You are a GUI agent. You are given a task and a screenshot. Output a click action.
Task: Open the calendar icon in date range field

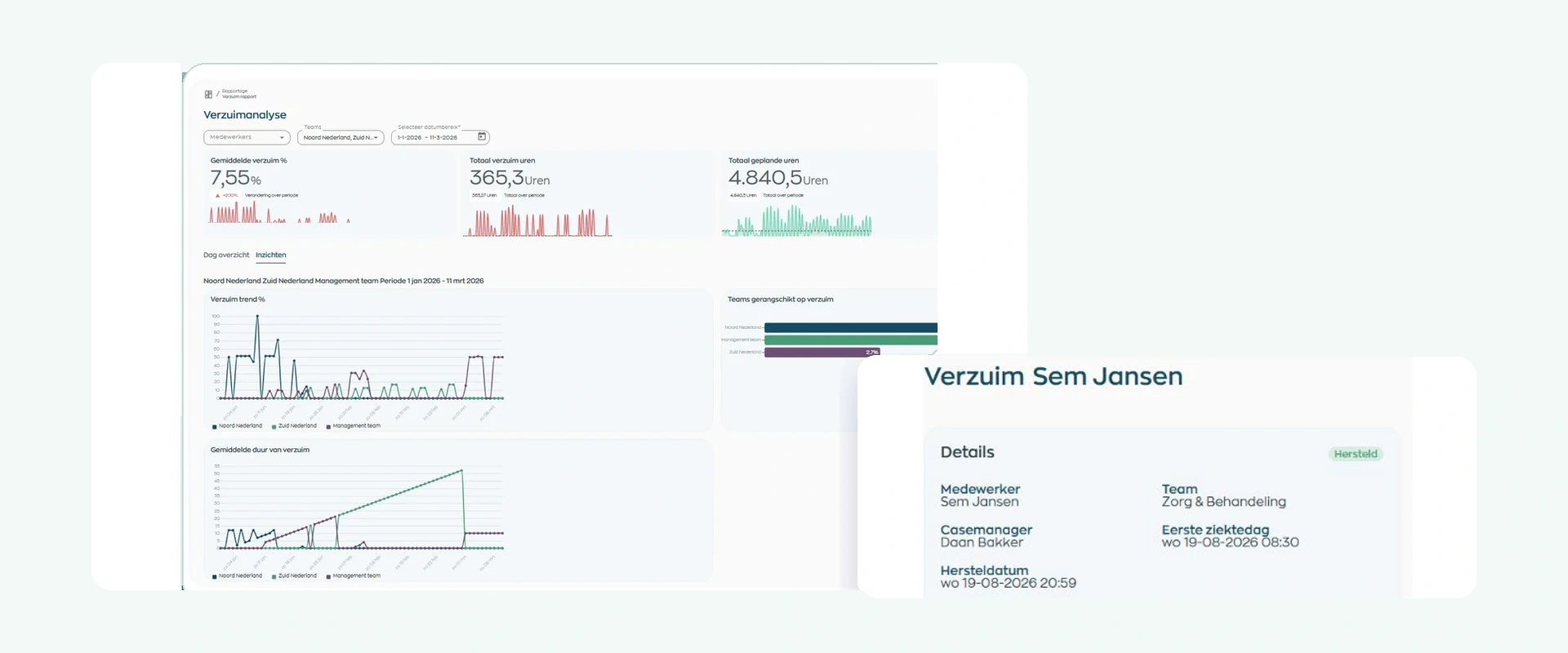coord(482,136)
